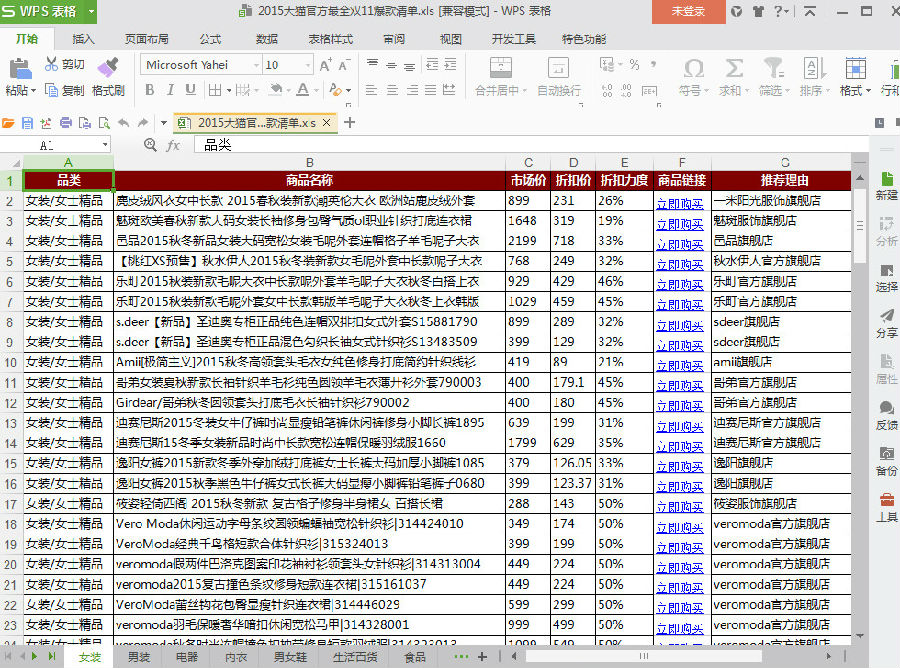Screen dimensions: 900x668
Task: Open the quick access toolbar customize arrow
Action: pyautogui.click(x=164, y=123)
